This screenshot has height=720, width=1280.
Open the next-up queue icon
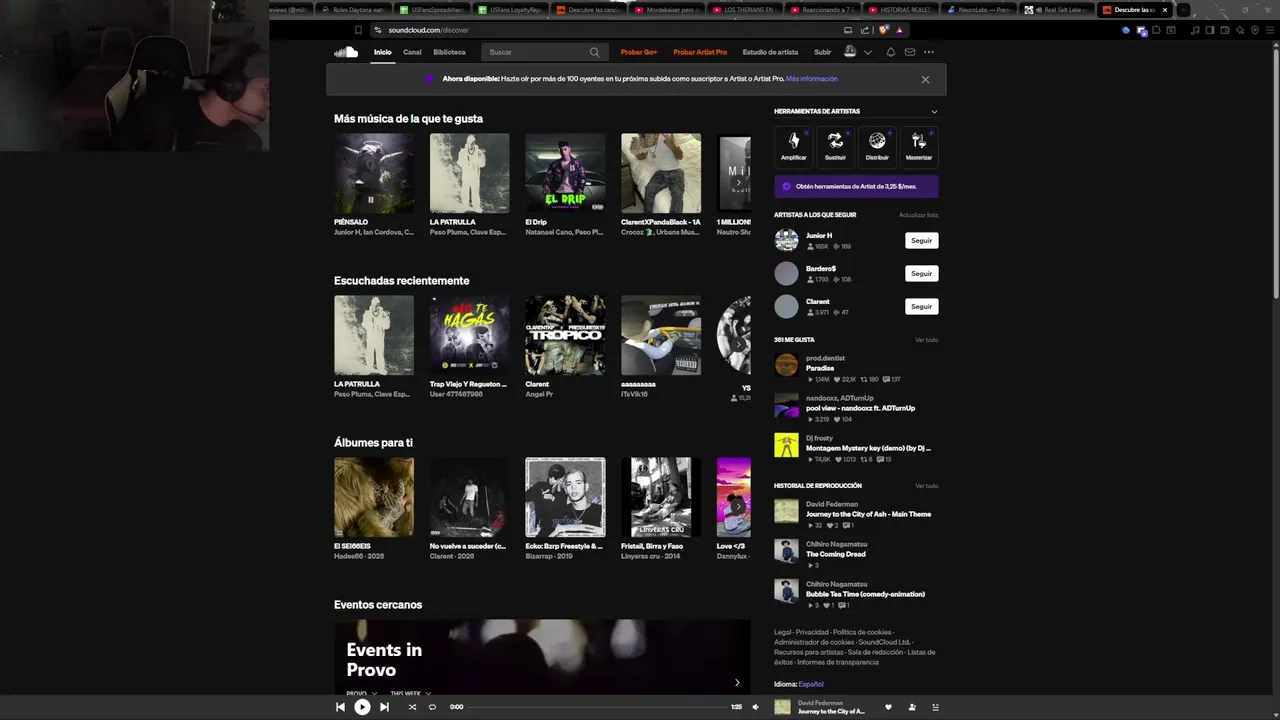pyautogui.click(x=936, y=707)
